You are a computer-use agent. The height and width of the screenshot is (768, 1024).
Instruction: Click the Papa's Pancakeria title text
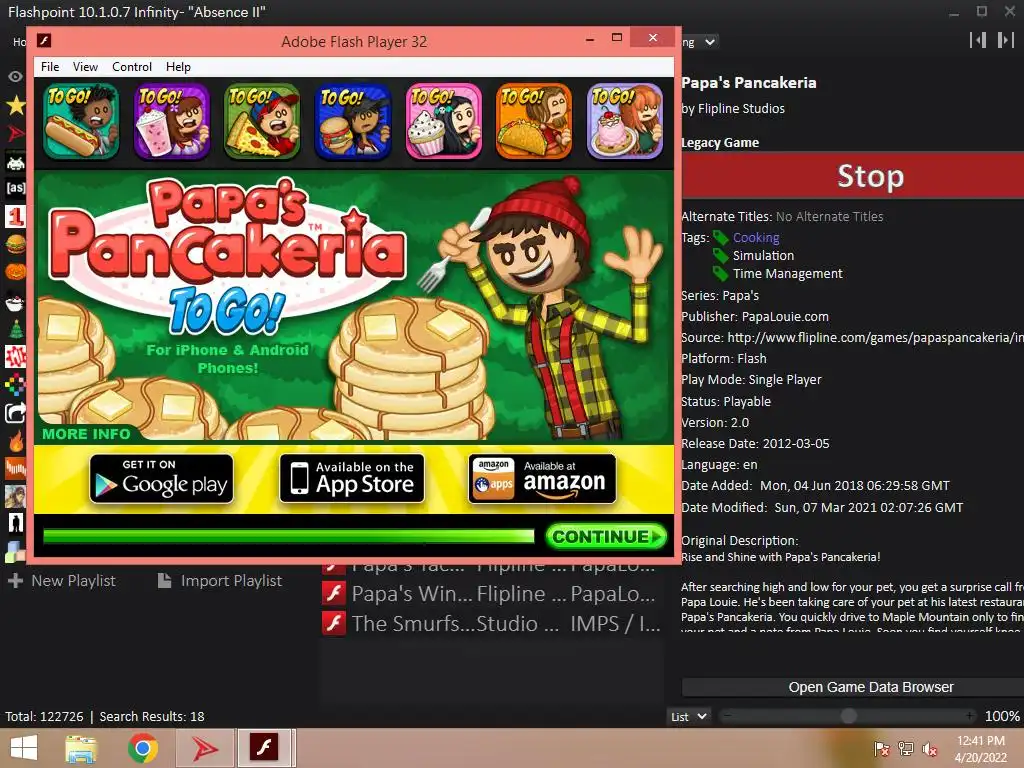(748, 83)
